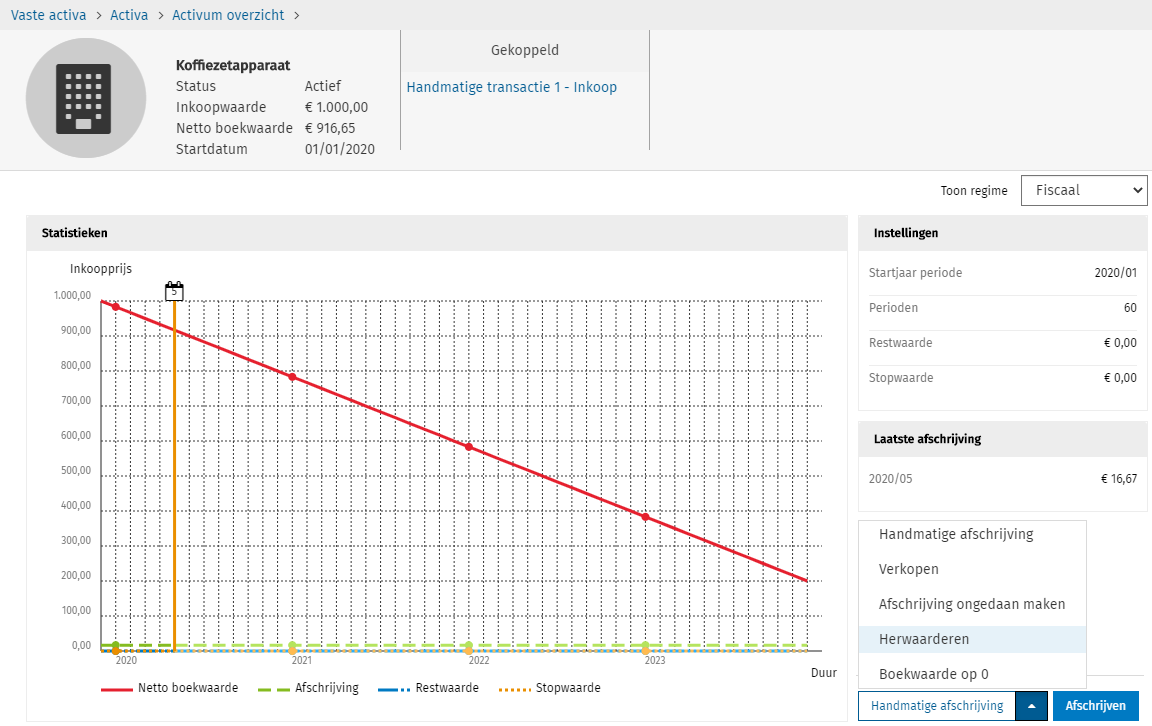Click the calendar marker icon on chart

[174, 291]
